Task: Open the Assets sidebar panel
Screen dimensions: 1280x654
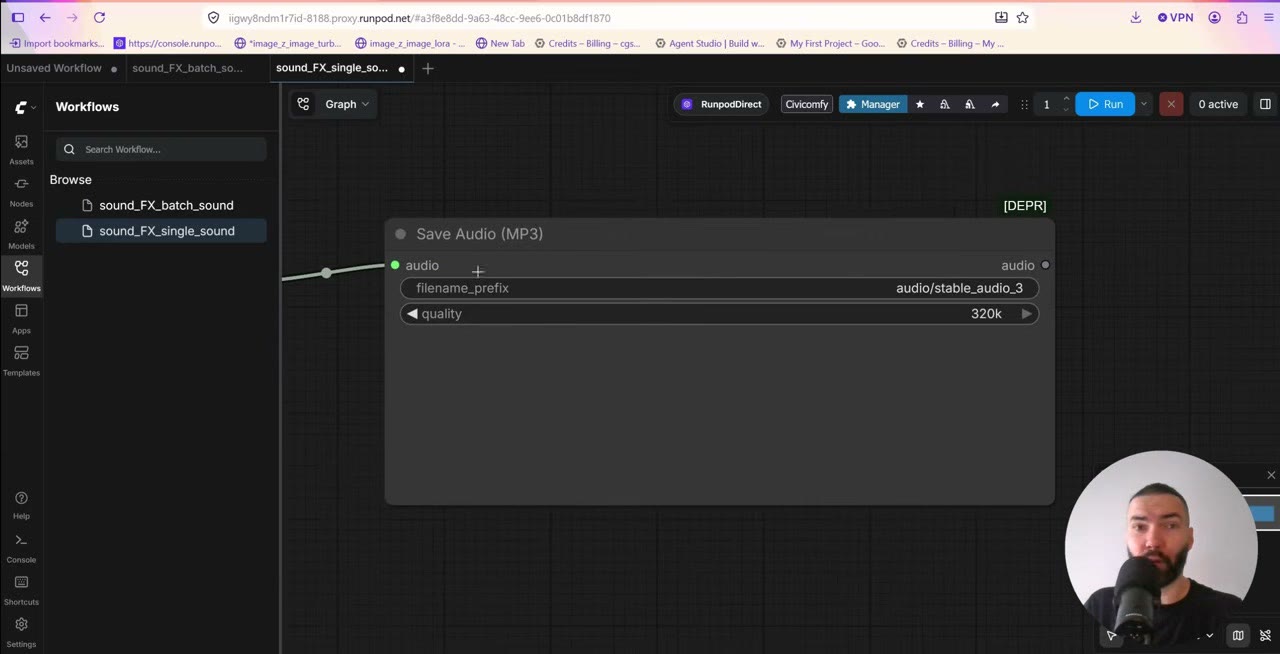Action: pos(21,148)
